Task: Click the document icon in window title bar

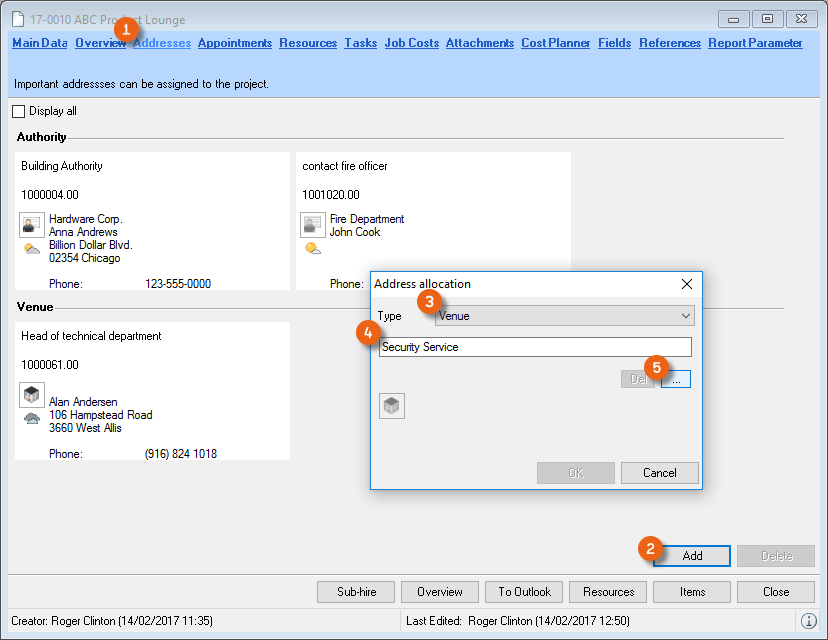Action: [x=17, y=20]
